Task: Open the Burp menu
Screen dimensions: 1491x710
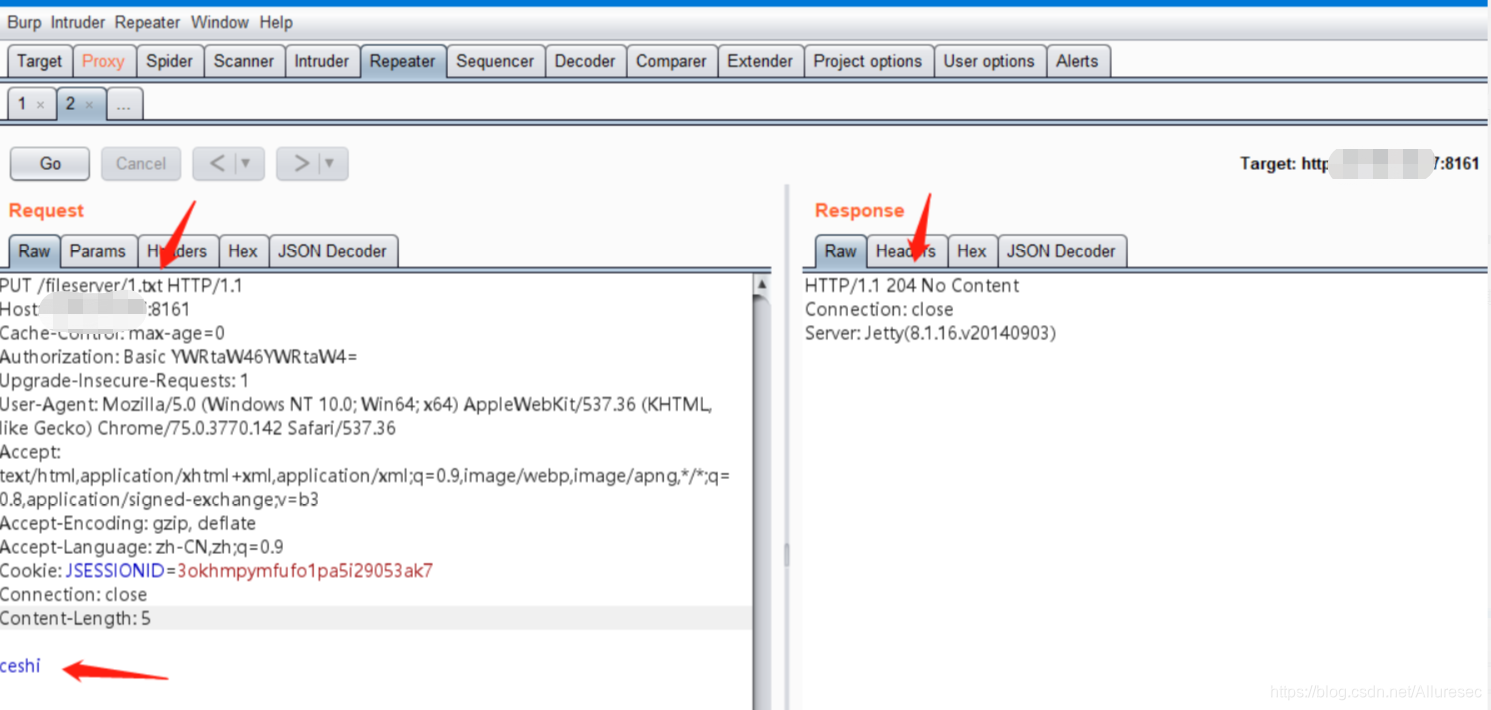Action: (25, 22)
